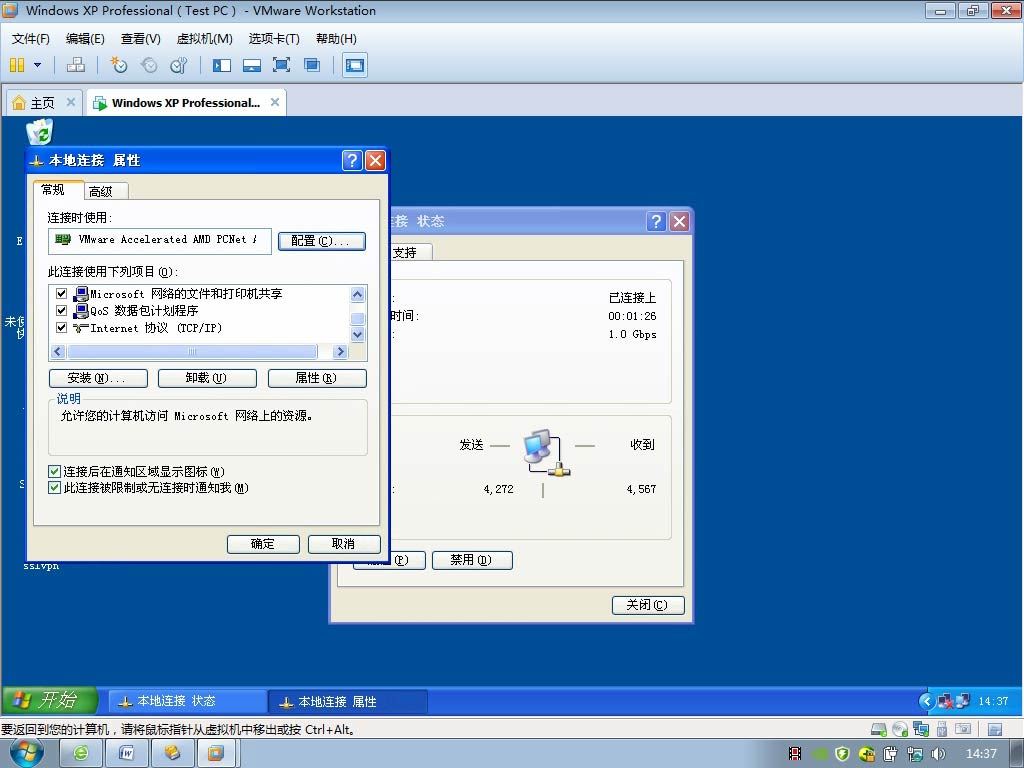Screen dimensions: 1024x768
Task: Click the 配置(C)... button
Action: pyautogui.click(x=321, y=241)
